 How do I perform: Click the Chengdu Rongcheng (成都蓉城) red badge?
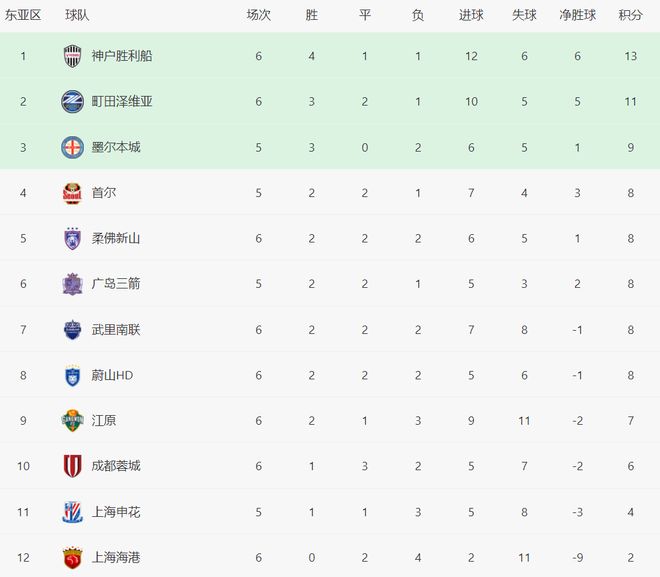point(72,466)
